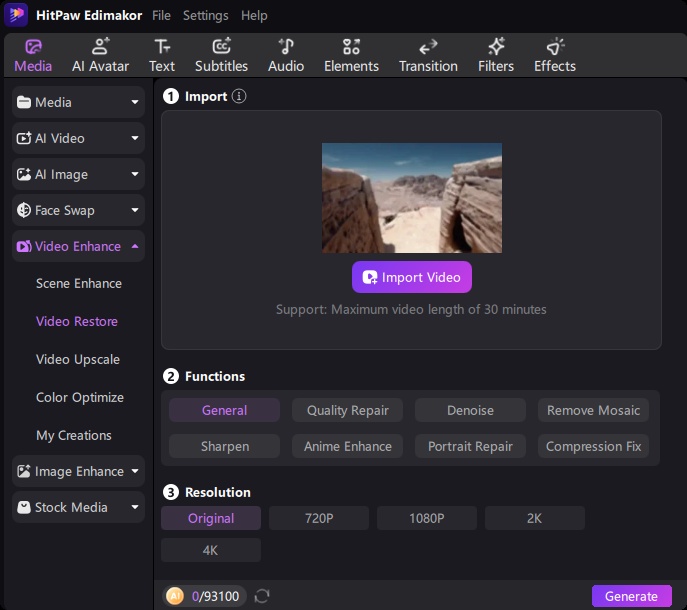687x610 pixels.
Task: Open My Creations in sidebar
Action: [74, 436]
